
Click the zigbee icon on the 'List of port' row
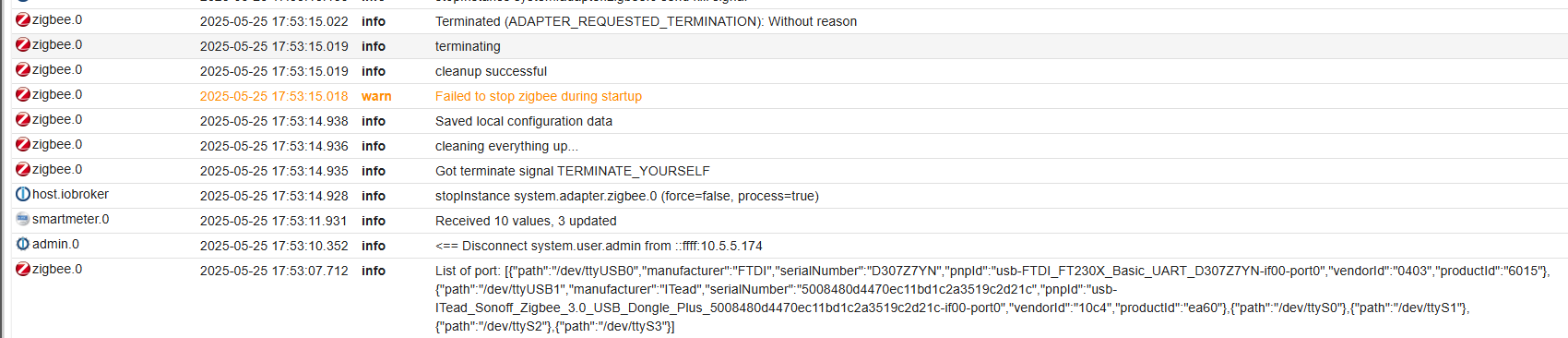tap(23, 269)
